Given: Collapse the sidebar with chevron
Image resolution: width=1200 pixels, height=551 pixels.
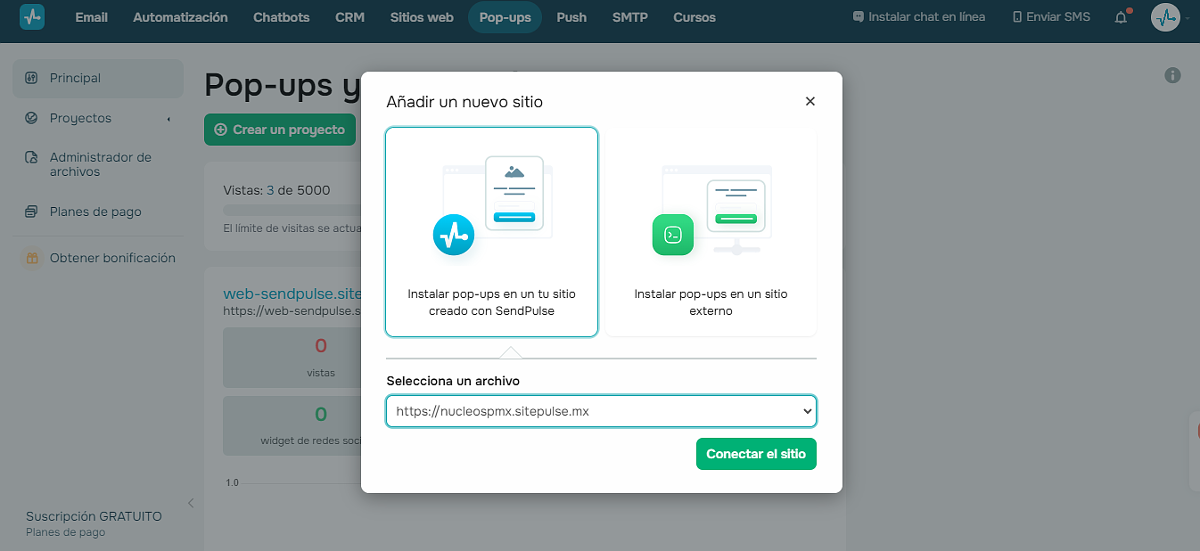Looking at the screenshot, I should point(191,503).
